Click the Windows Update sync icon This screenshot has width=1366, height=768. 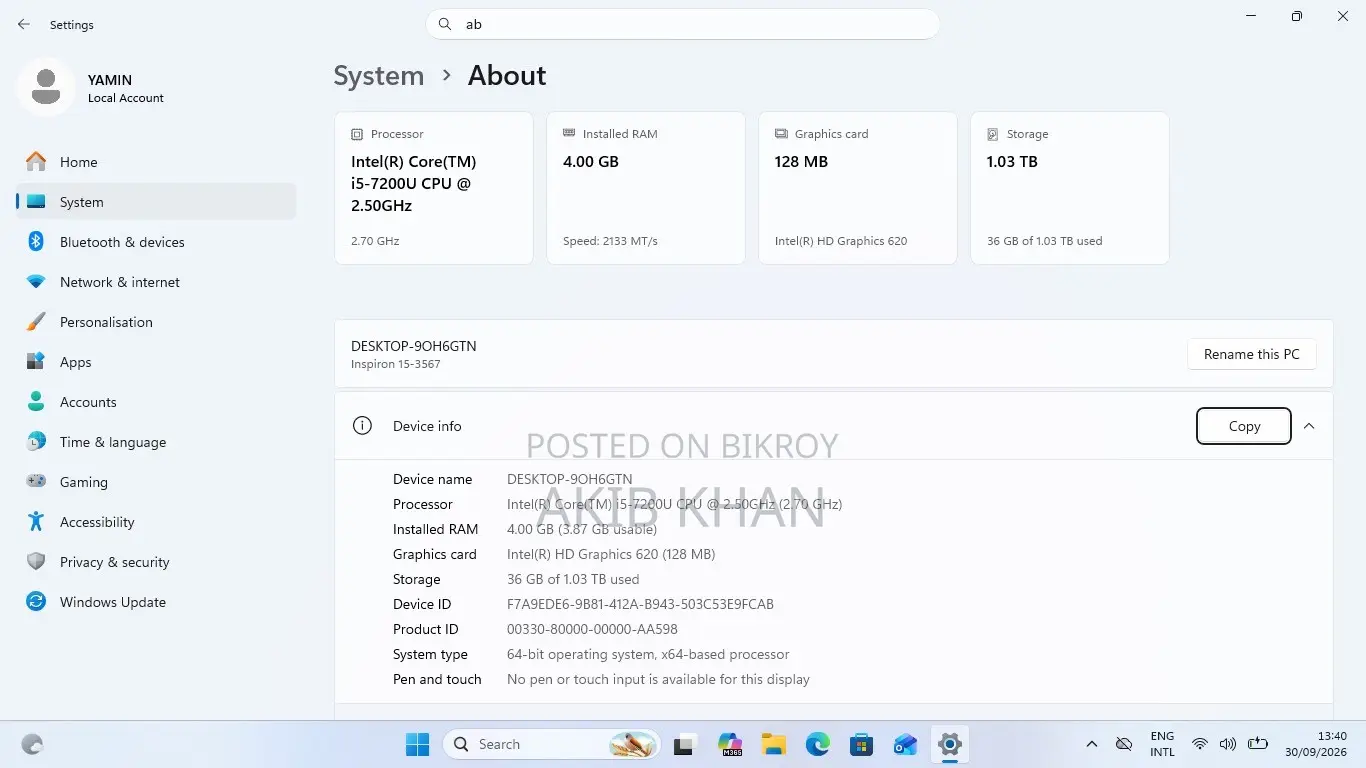[x=36, y=602]
